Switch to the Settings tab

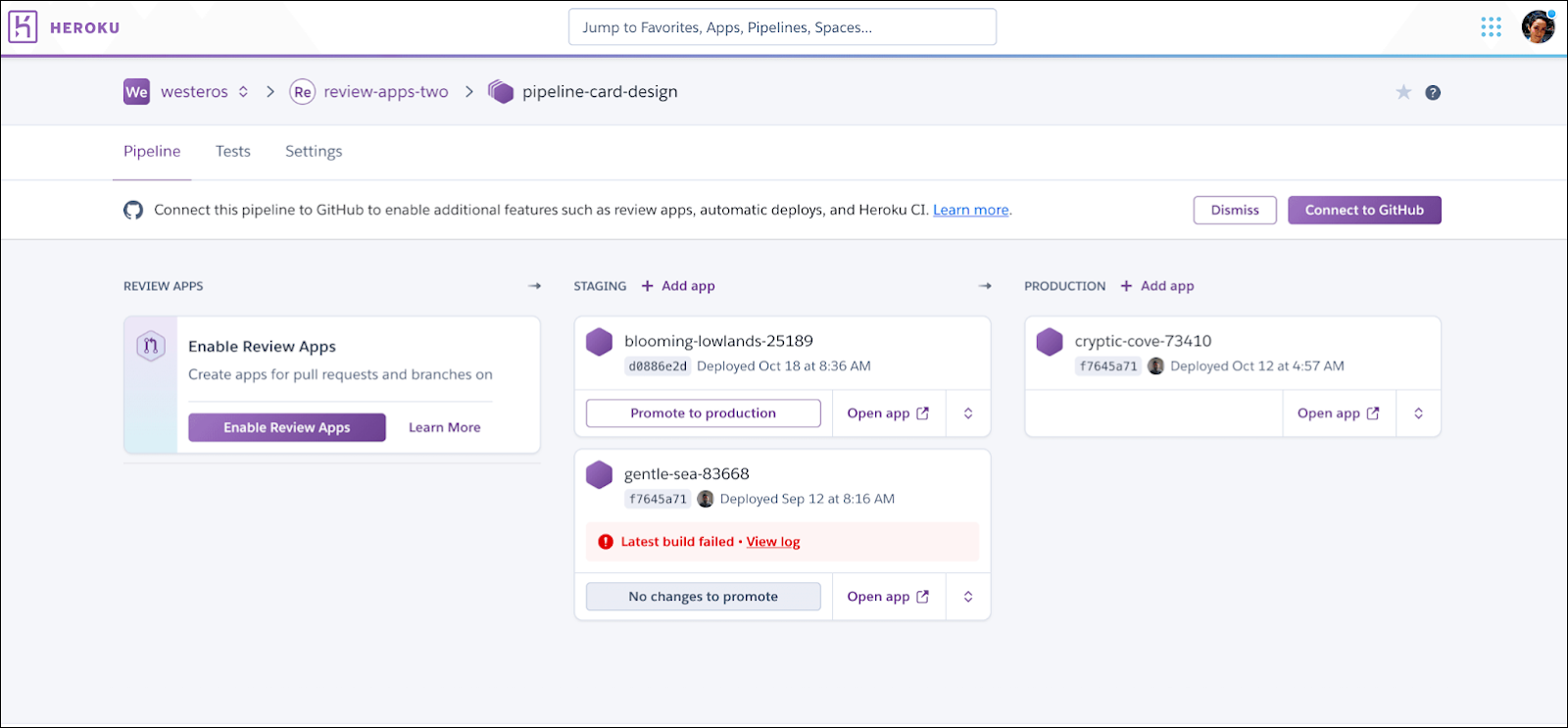point(314,151)
